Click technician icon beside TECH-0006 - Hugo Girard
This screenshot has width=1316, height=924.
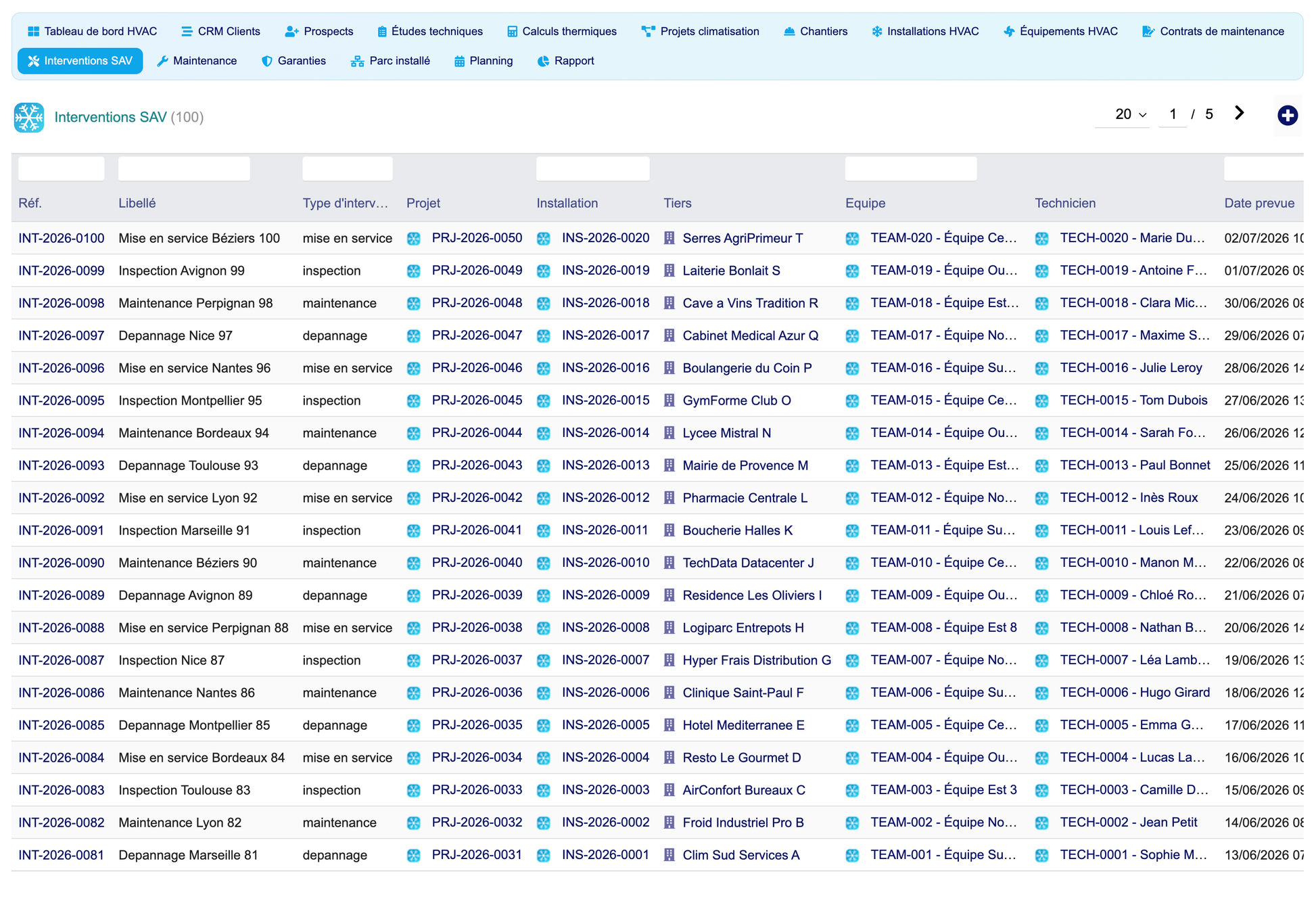tap(1042, 693)
